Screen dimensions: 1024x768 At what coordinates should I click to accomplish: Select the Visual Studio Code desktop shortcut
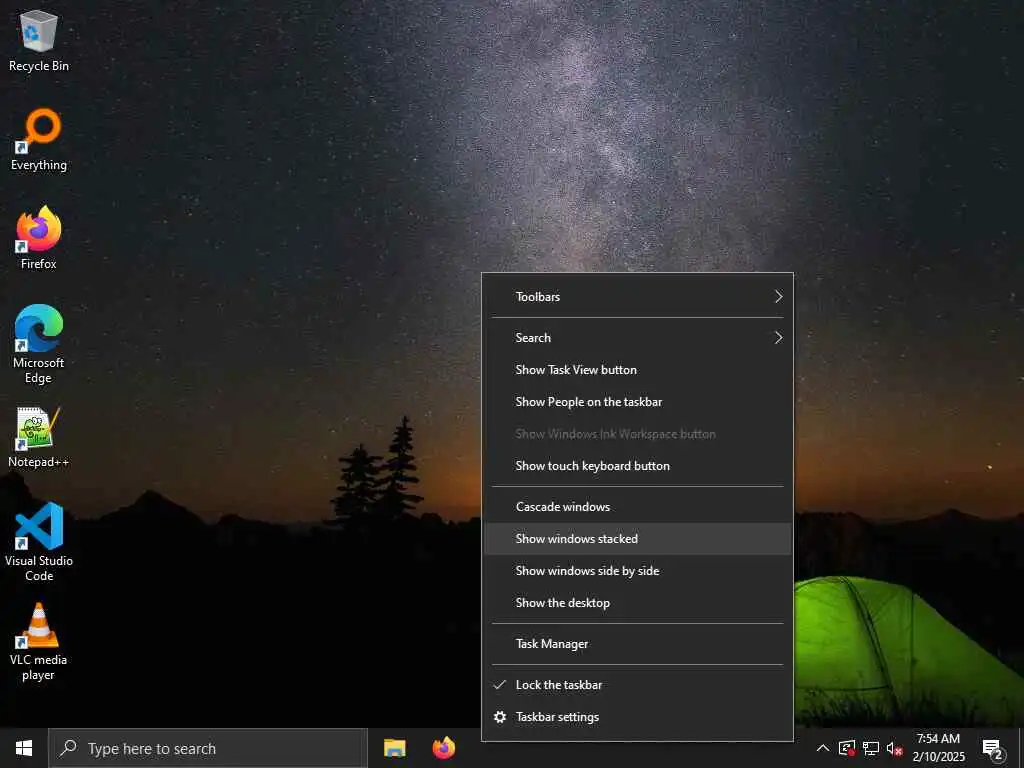(x=39, y=542)
